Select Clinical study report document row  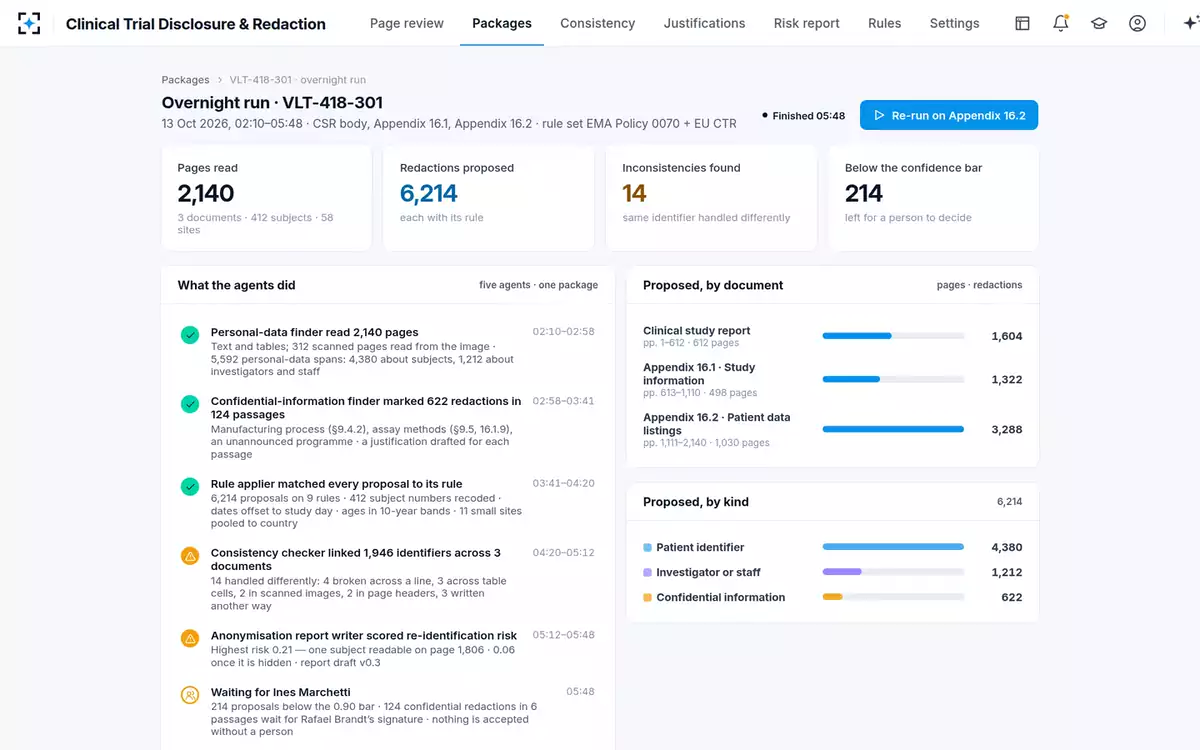tap(833, 336)
